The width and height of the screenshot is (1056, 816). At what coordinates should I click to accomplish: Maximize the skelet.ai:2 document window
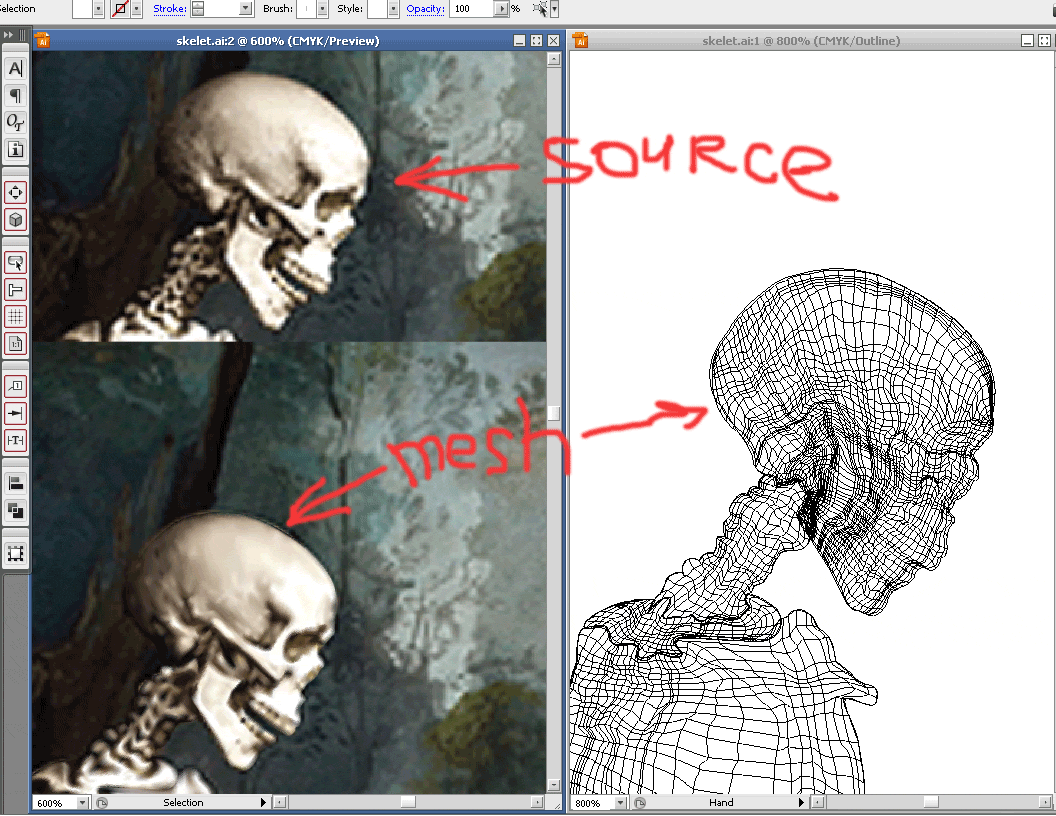click(536, 40)
